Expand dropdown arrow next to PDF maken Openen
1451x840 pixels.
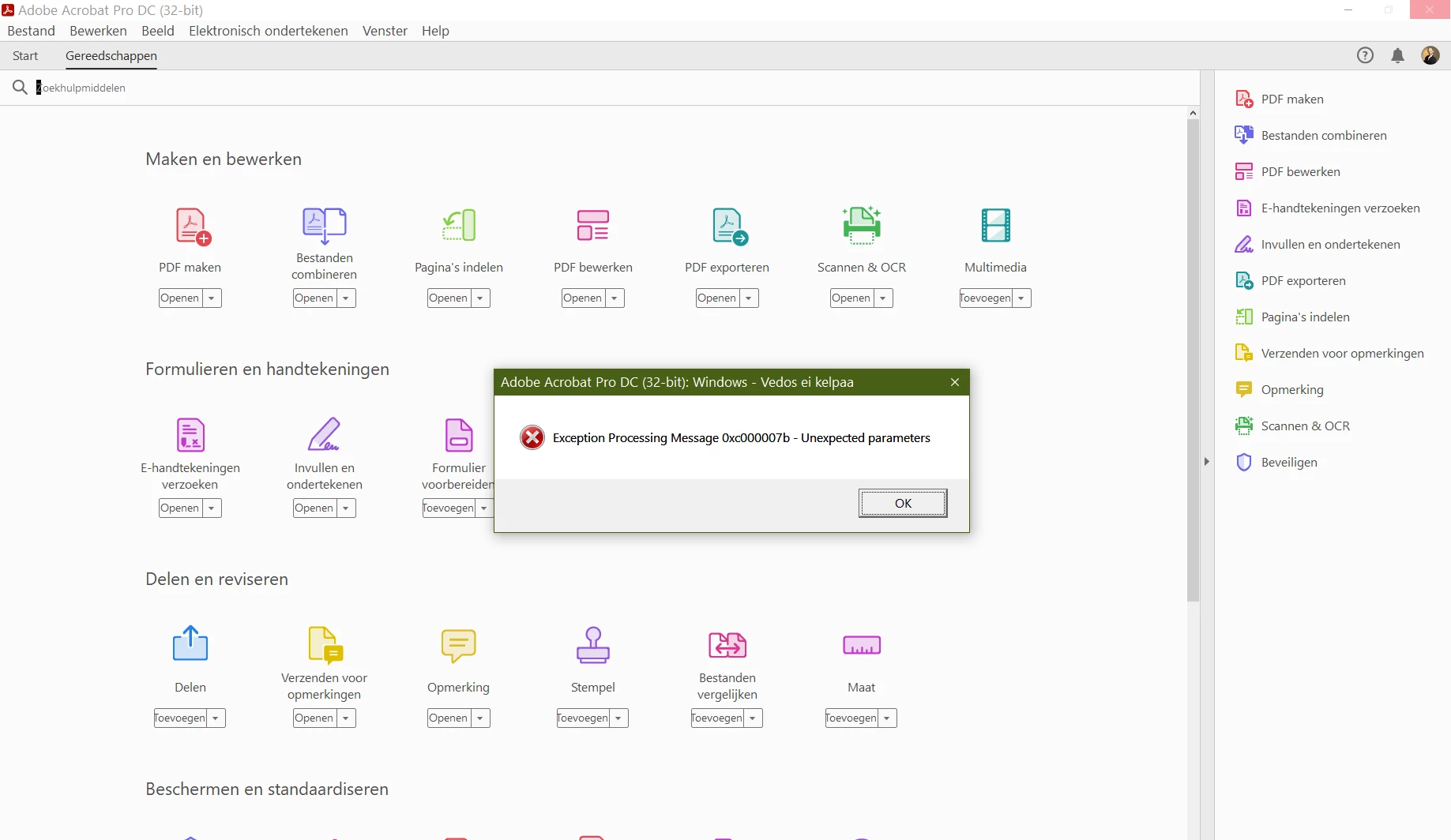point(212,298)
